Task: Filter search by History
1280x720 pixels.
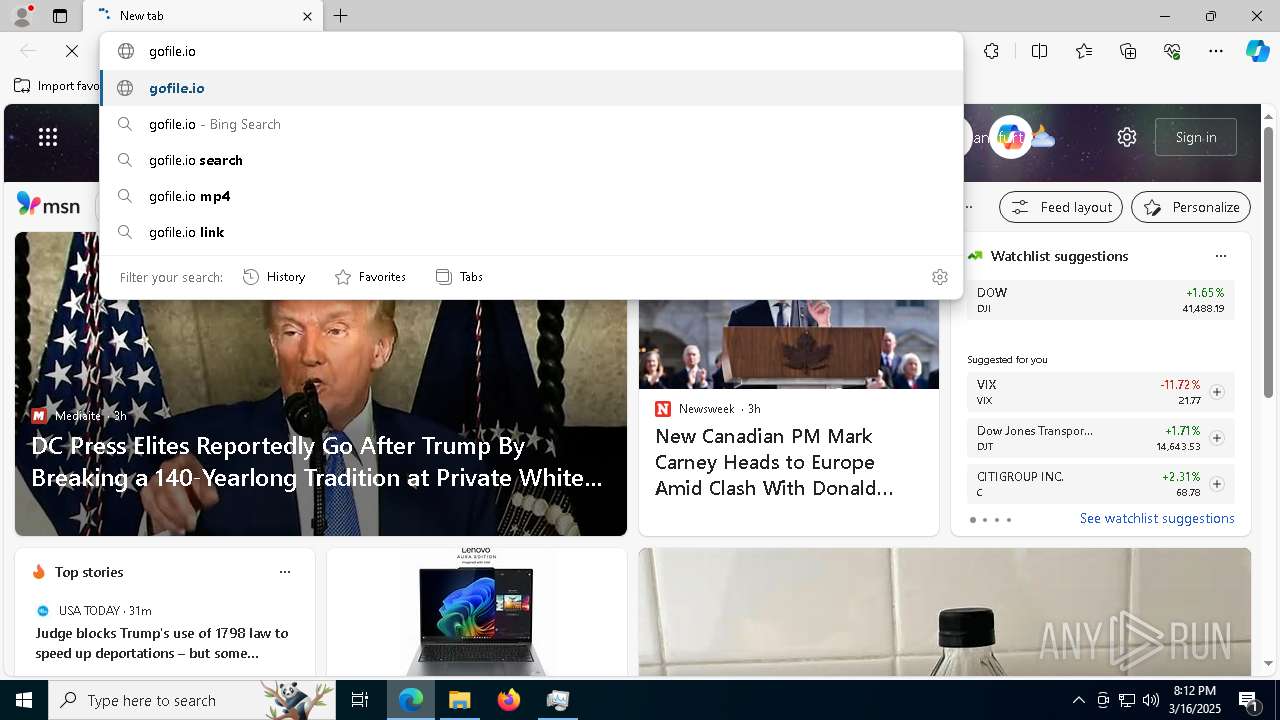Action: (x=274, y=277)
